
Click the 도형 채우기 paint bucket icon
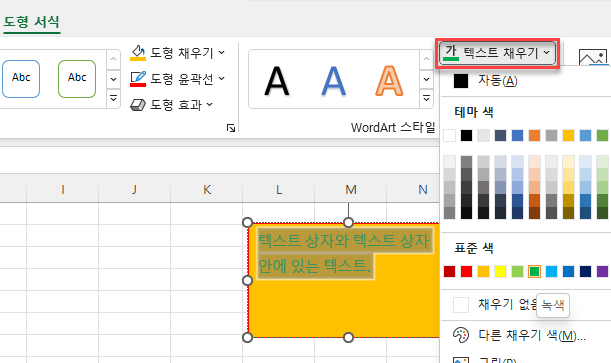[x=138, y=53]
